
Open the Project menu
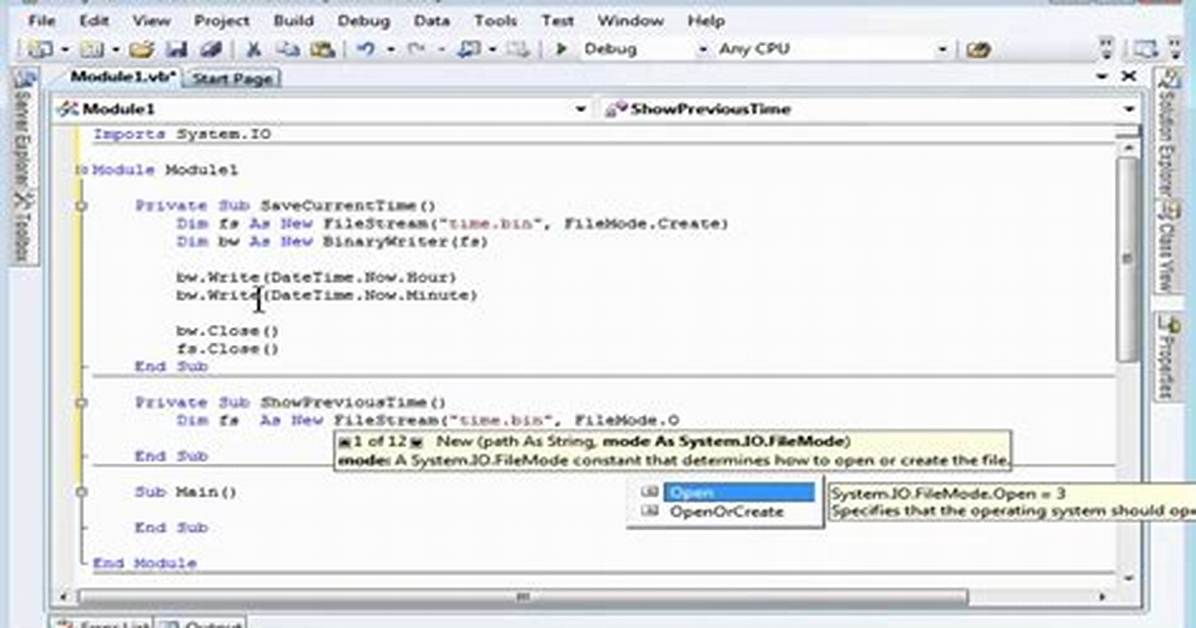click(221, 21)
